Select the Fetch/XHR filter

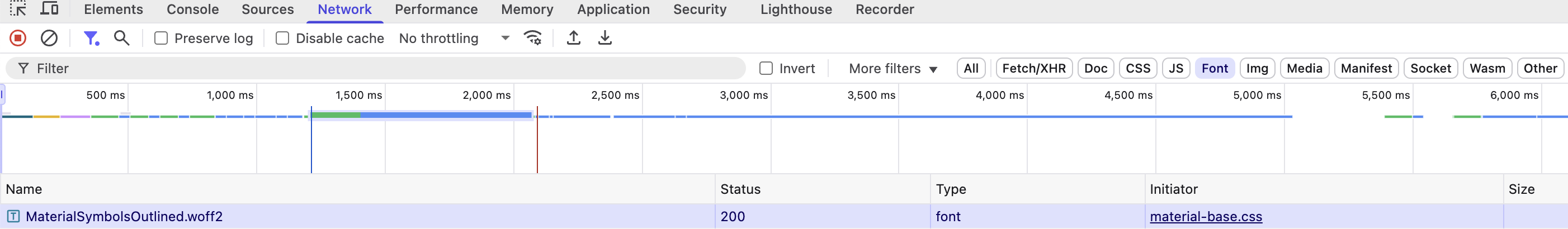click(1033, 69)
